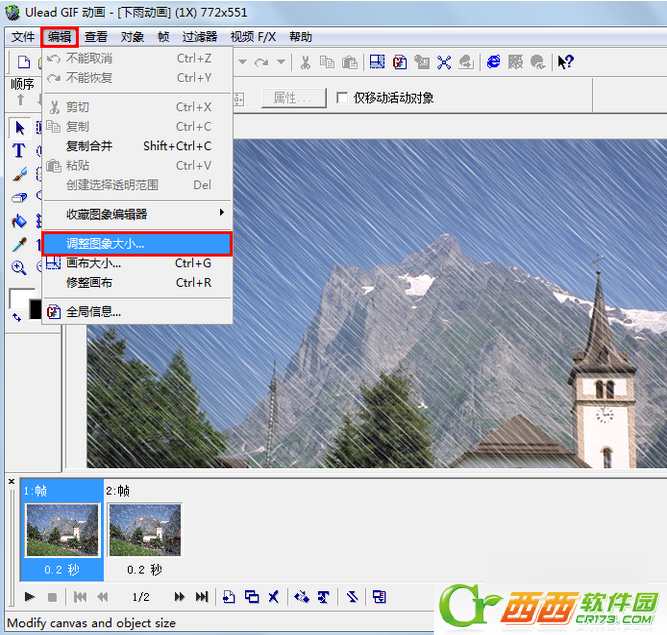
Task: Select the Eyedropper tool
Action: pyautogui.click(x=19, y=244)
